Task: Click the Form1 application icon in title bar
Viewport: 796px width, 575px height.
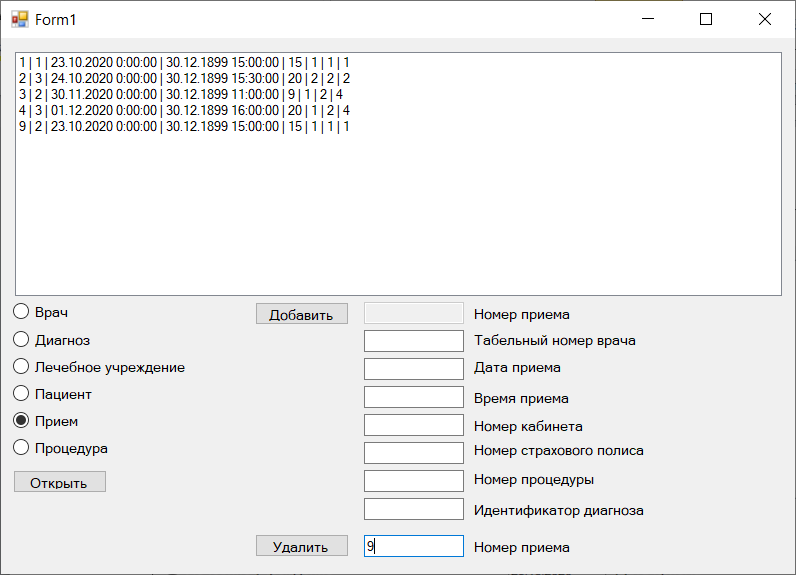Action: pyautogui.click(x=20, y=19)
